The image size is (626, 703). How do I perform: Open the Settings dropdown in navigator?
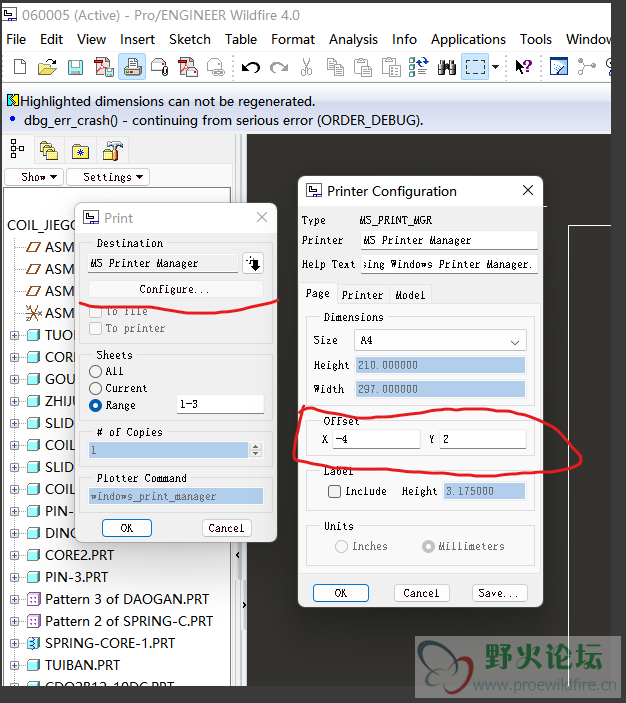coord(108,177)
